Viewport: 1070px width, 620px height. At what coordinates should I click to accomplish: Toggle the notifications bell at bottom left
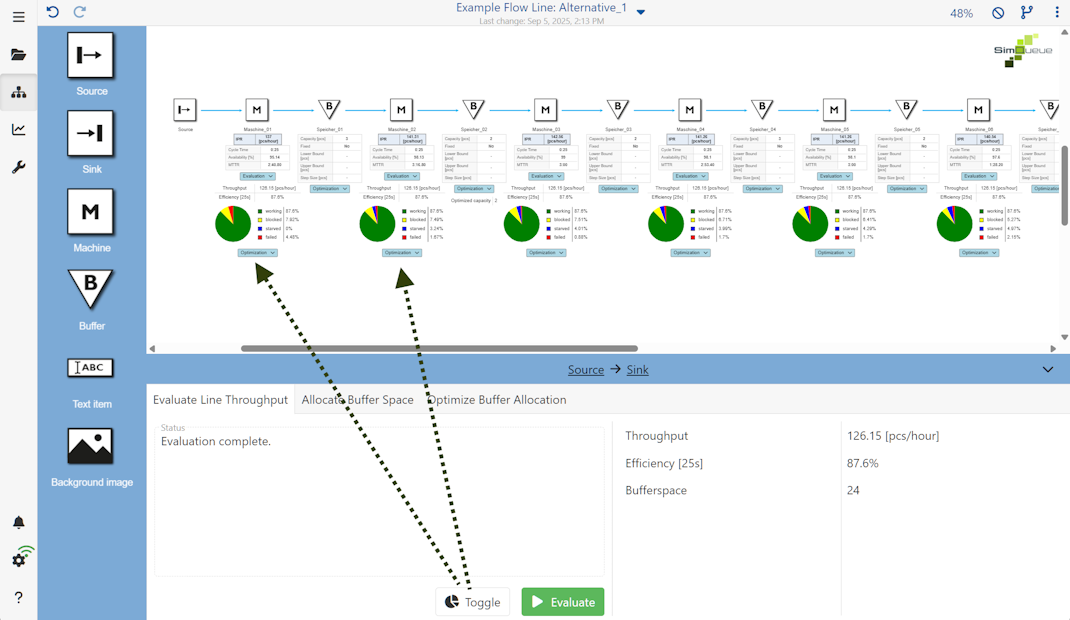[x=18, y=521]
